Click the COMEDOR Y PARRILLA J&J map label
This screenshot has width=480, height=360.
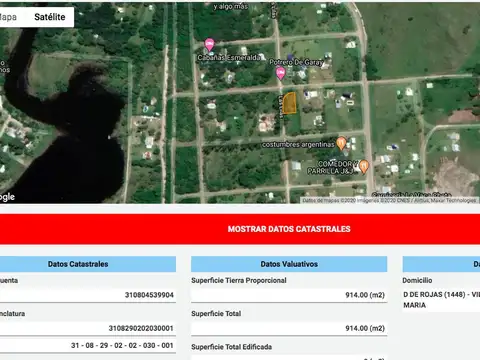(x=332, y=168)
